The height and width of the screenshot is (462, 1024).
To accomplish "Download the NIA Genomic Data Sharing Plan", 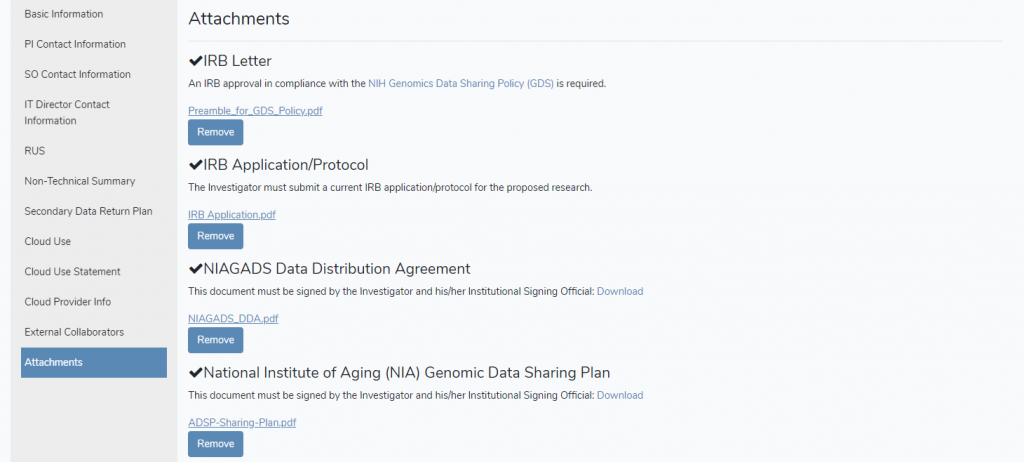I will click(x=619, y=395).
